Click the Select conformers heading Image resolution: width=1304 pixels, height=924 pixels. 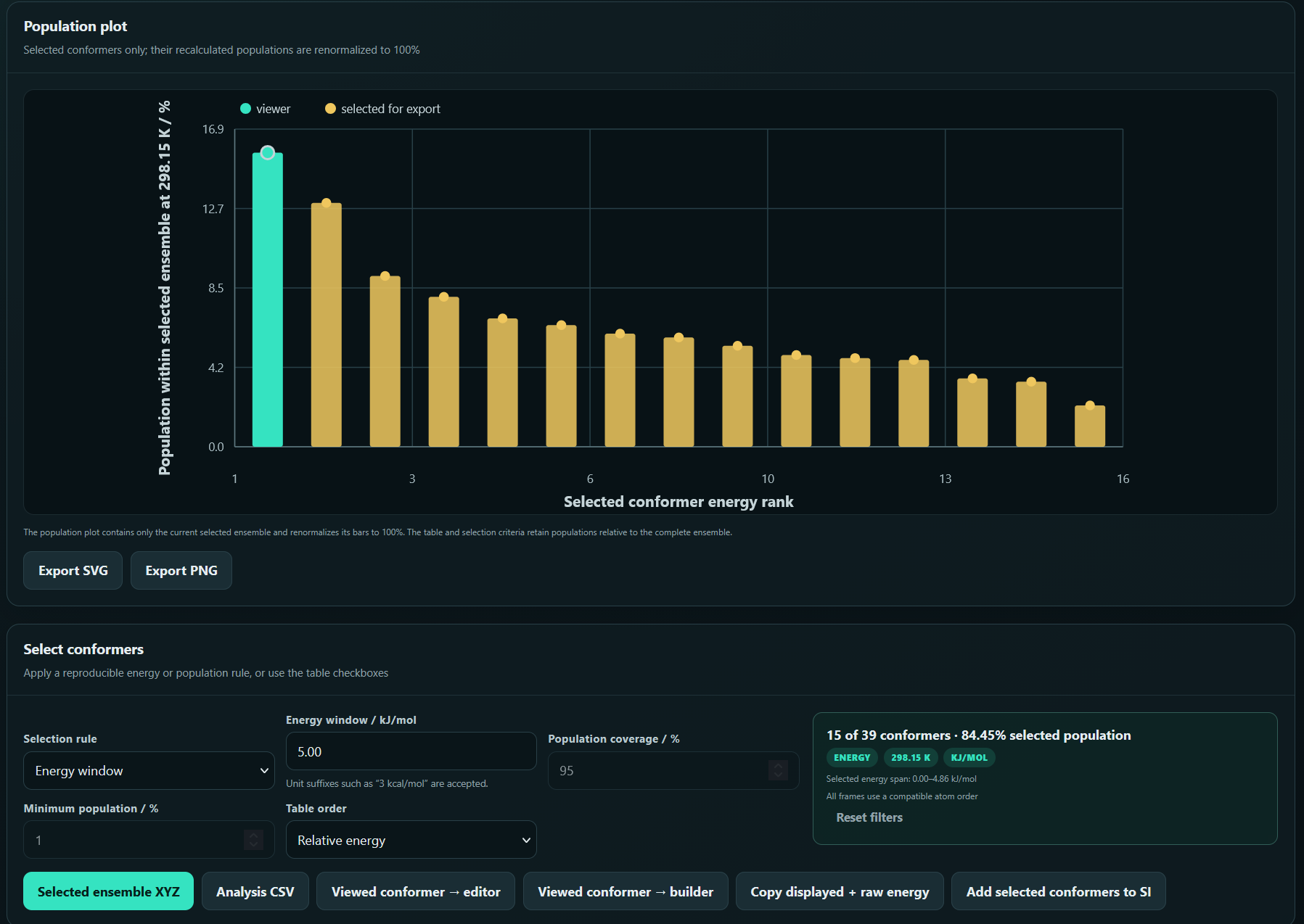(x=83, y=649)
